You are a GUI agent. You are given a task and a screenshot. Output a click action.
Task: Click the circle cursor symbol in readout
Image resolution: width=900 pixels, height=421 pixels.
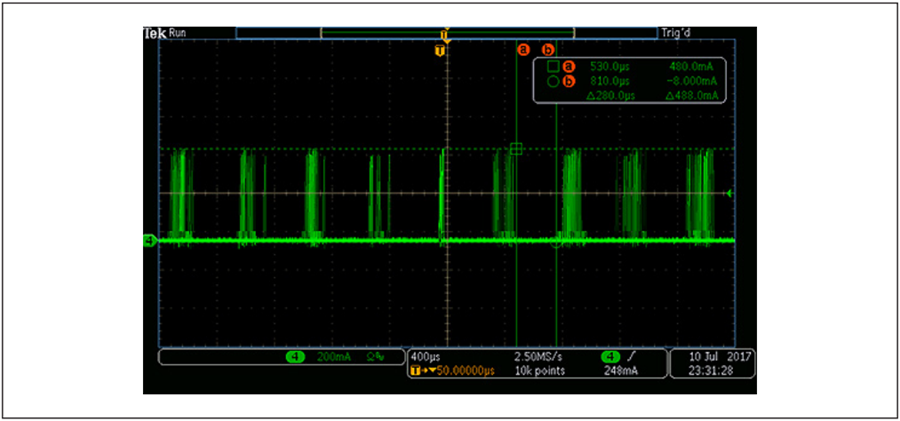click(x=553, y=82)
